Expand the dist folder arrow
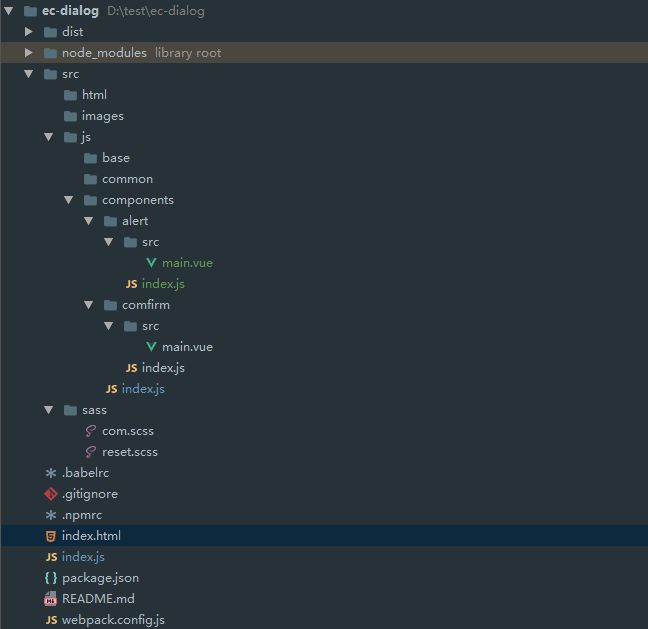Viewport: 648px width, 629px height. [29, 32]
